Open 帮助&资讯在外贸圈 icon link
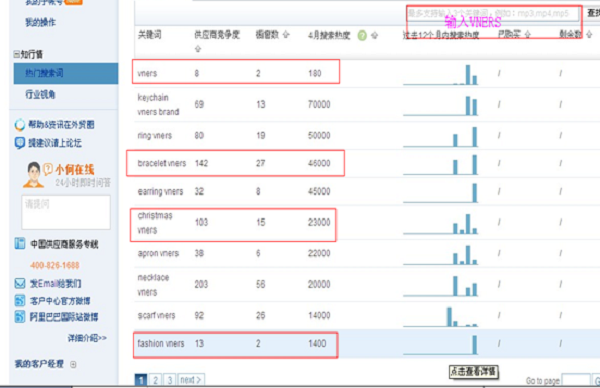 click(x=20, y=125)
